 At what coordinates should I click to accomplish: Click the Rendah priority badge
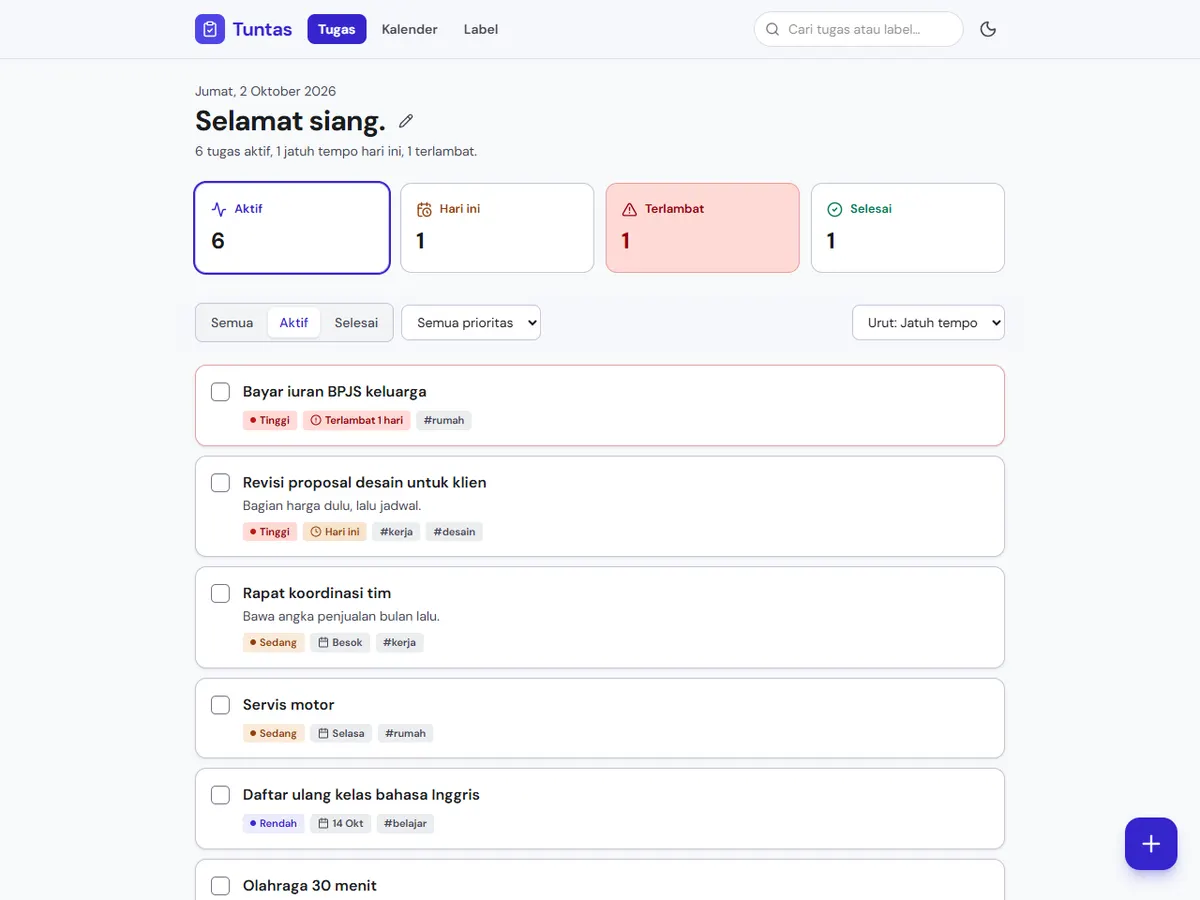(274, 823)
